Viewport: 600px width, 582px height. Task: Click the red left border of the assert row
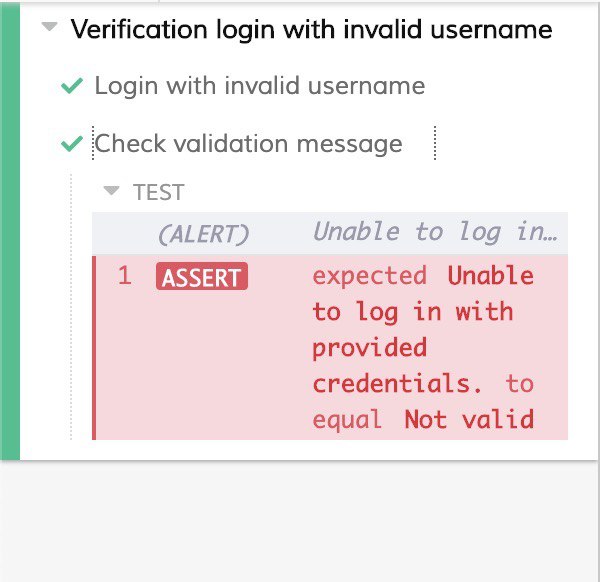(x=94, y=347)
